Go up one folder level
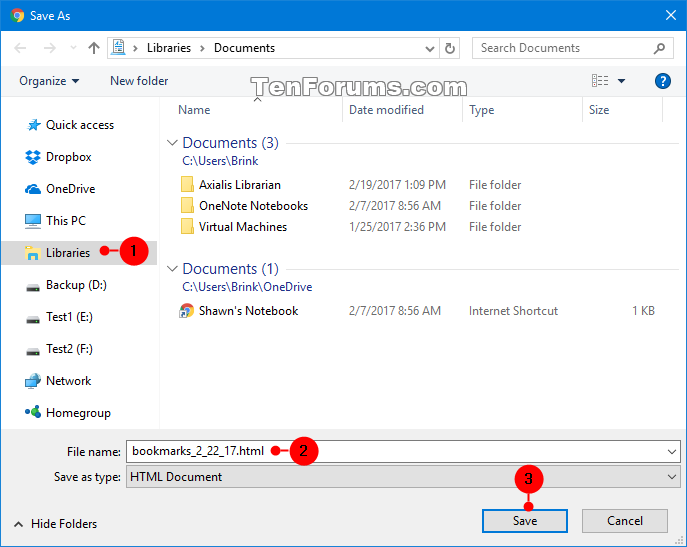This screenshot has width=687, height=547. pyautogui.click(x=94, y=48)
